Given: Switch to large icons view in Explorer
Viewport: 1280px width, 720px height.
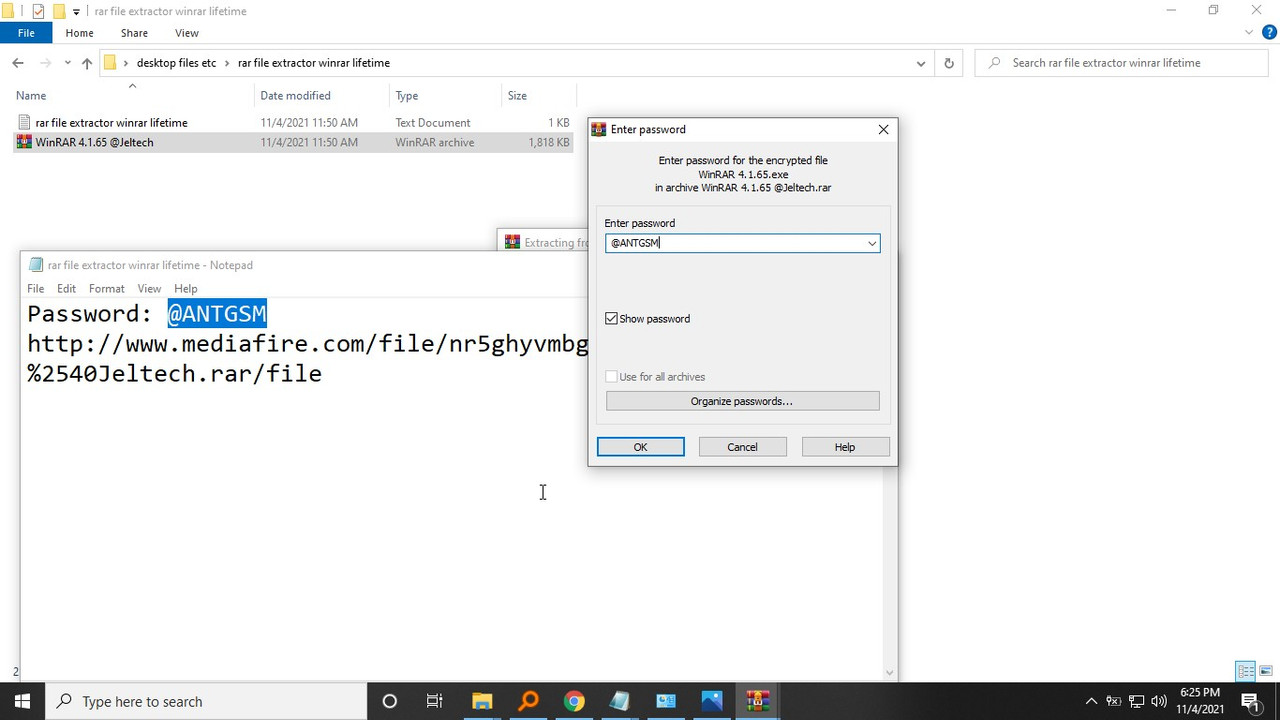Looking at the screenshot, I should (1266, 671).
